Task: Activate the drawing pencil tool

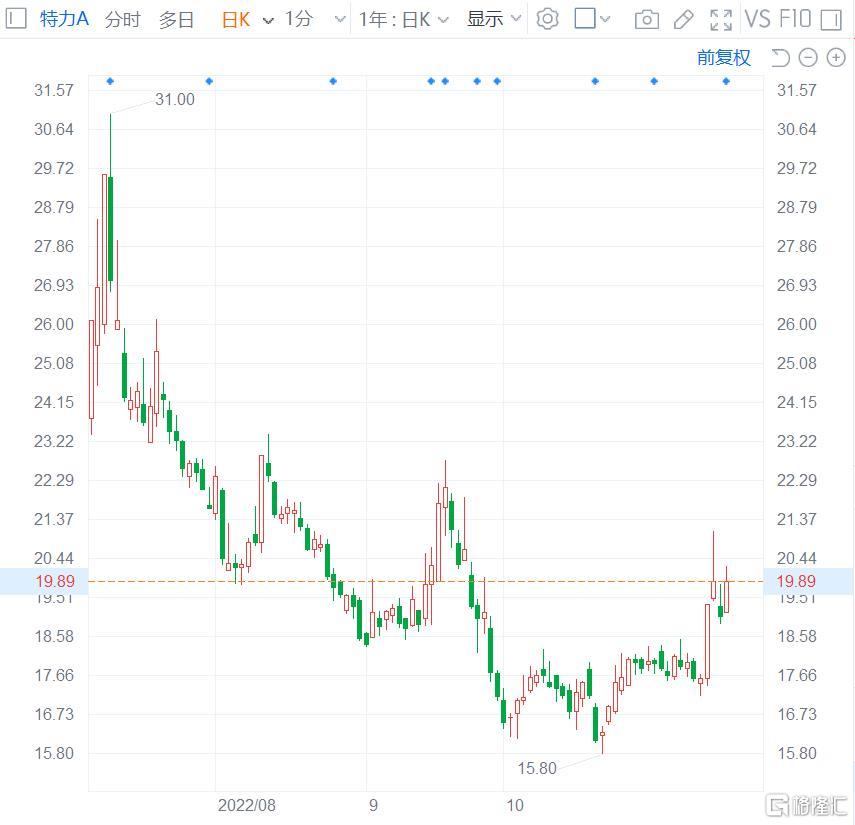Action: [x=684, y=20]
